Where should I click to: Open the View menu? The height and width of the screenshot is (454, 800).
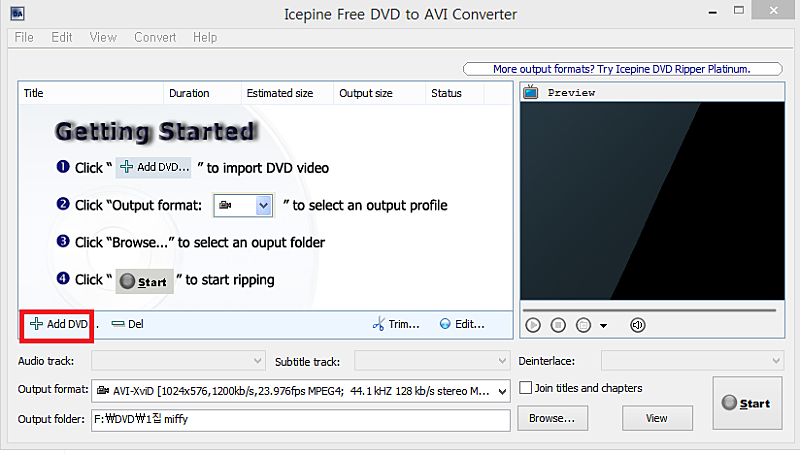(x=103, y=37)
